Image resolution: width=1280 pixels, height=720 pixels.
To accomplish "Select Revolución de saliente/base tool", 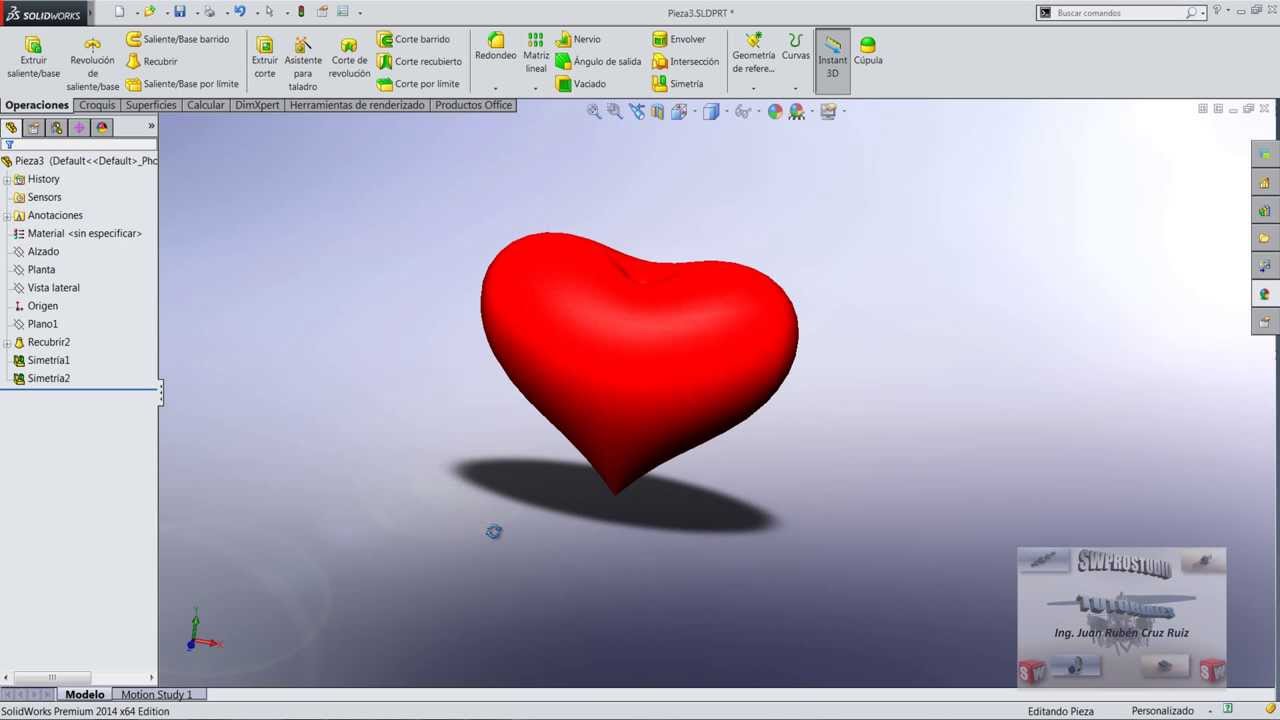I will [x=93, y=65].
